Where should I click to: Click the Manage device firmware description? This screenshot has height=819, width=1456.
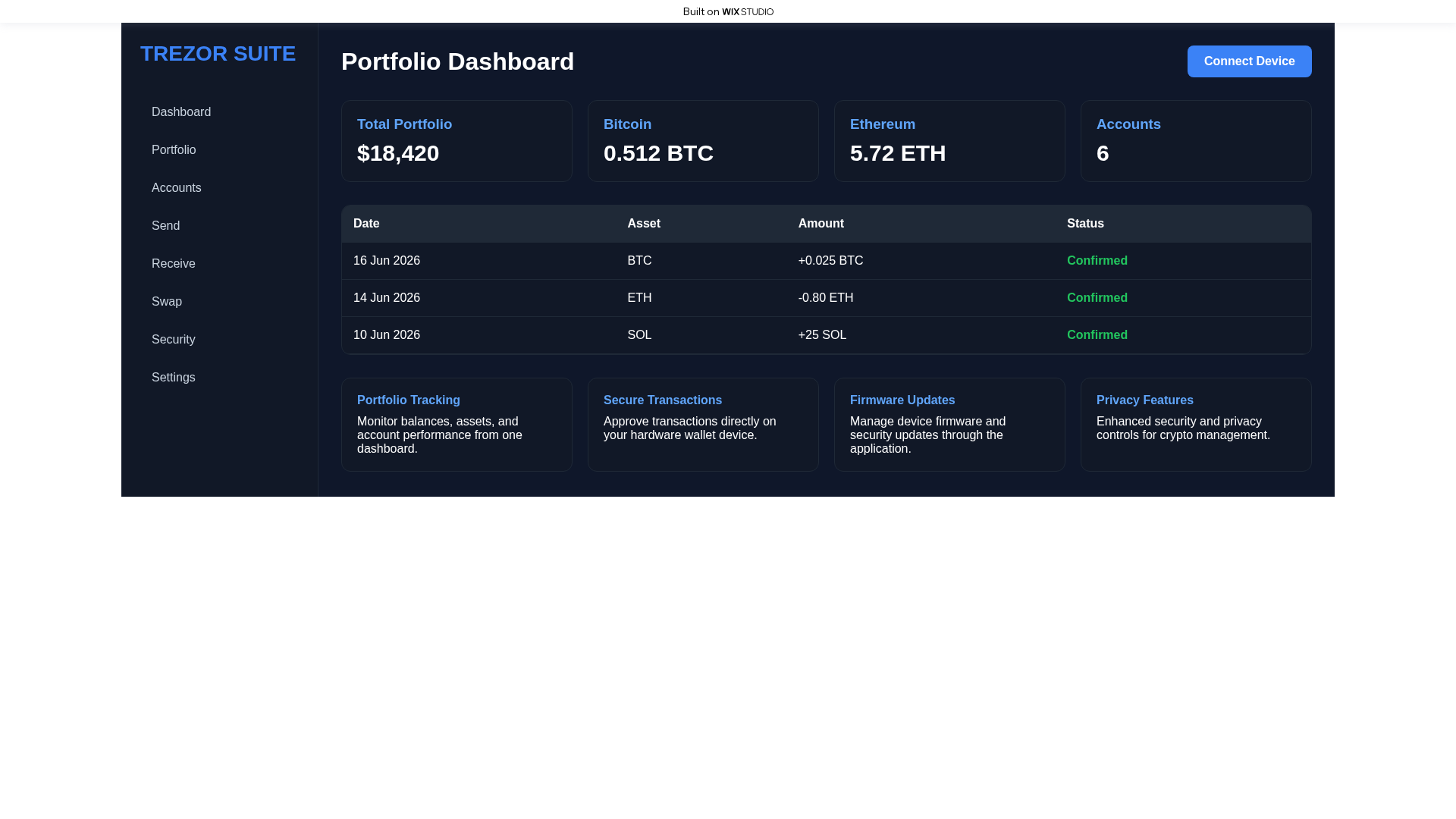pos(928,435)
